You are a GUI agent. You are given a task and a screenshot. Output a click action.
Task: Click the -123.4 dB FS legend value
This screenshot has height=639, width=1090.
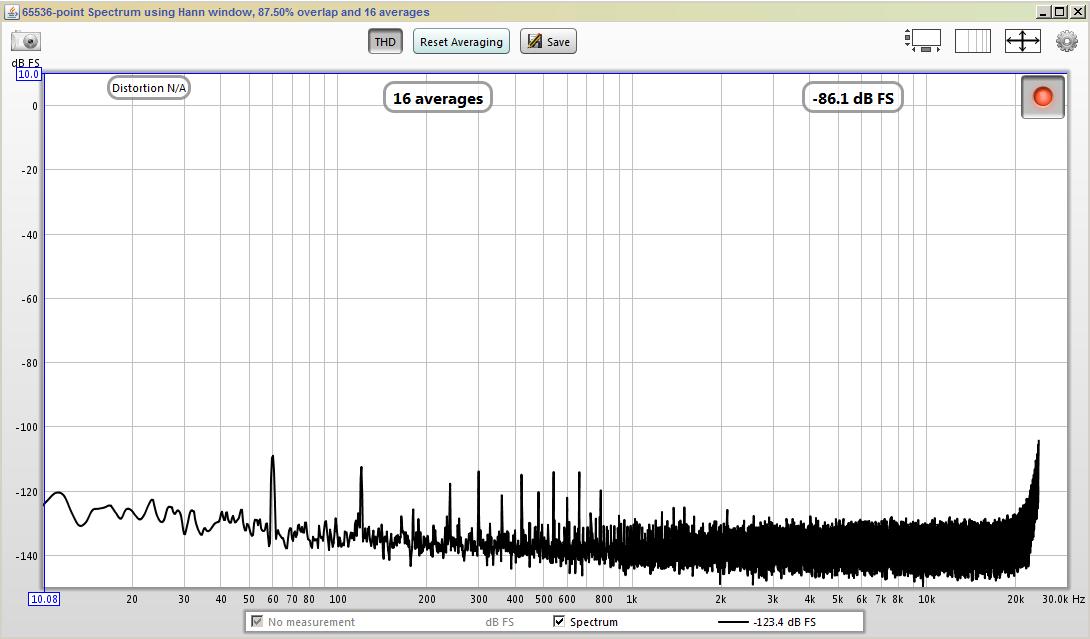point(784,622)
